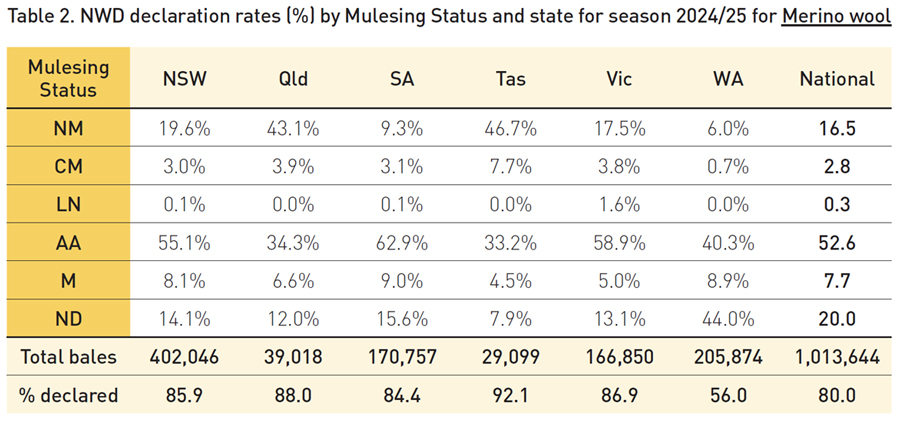Select the Mulesing Status header cell

[x=68, y=78]
